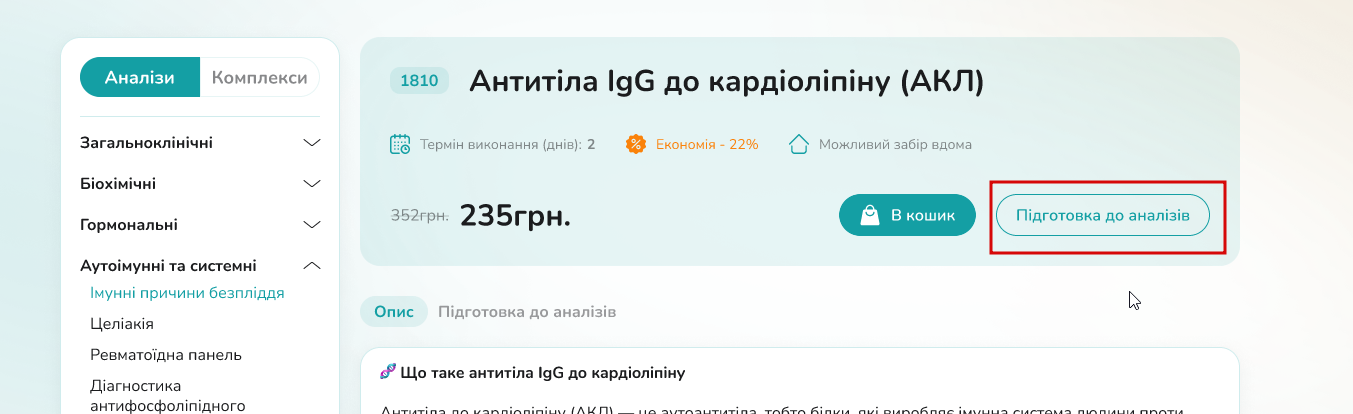Click the orange percent discount icon
The image size is (1353, 414).
click(635, 144)
